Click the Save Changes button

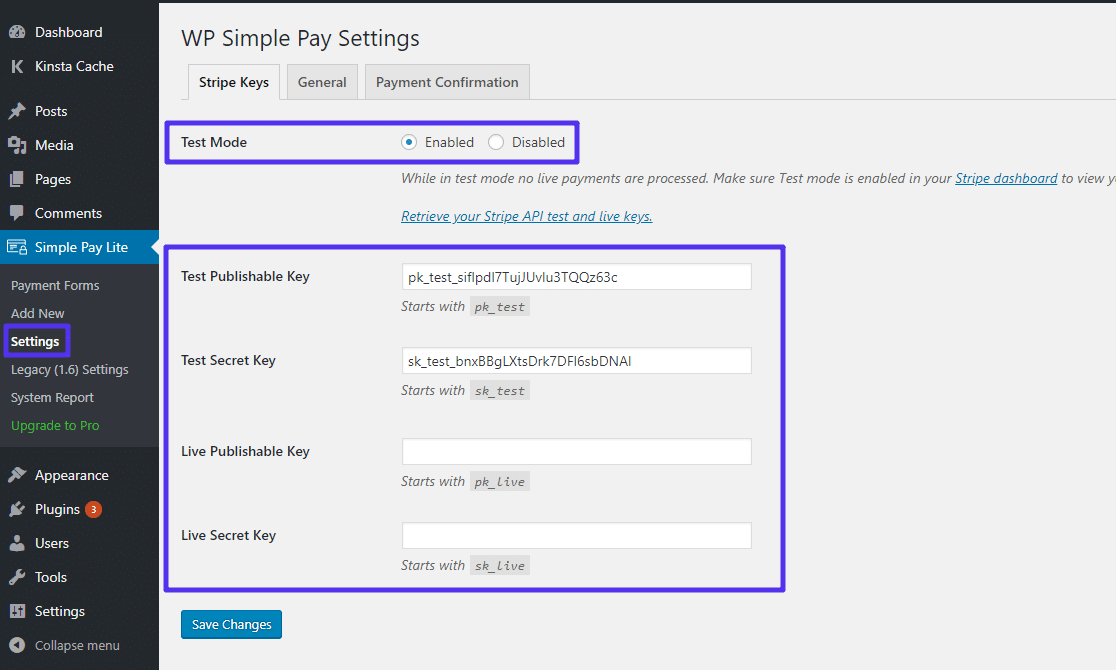pyautogui.click(x=231, y=624)
